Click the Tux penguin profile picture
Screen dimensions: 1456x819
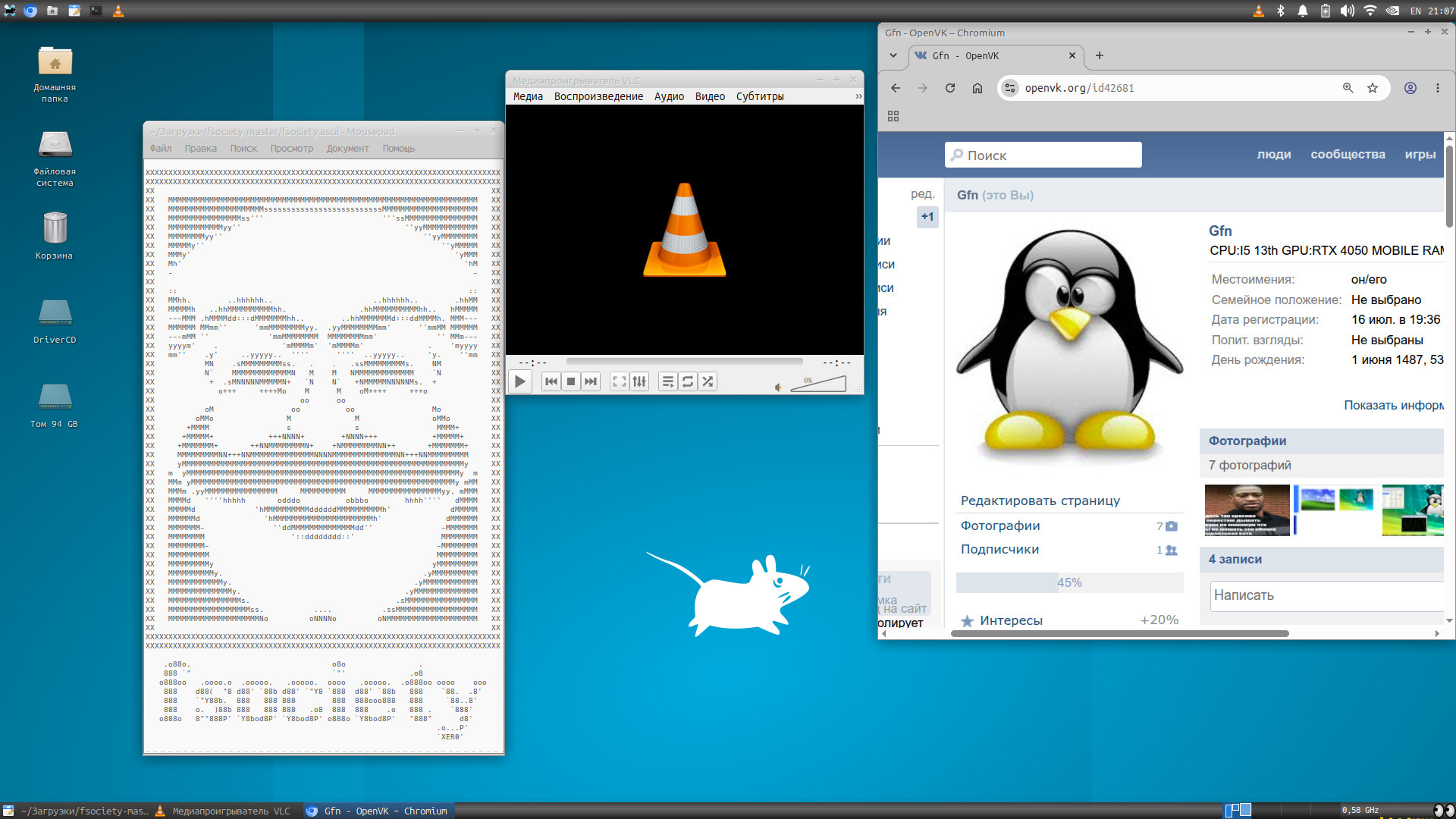(1069, 347)
